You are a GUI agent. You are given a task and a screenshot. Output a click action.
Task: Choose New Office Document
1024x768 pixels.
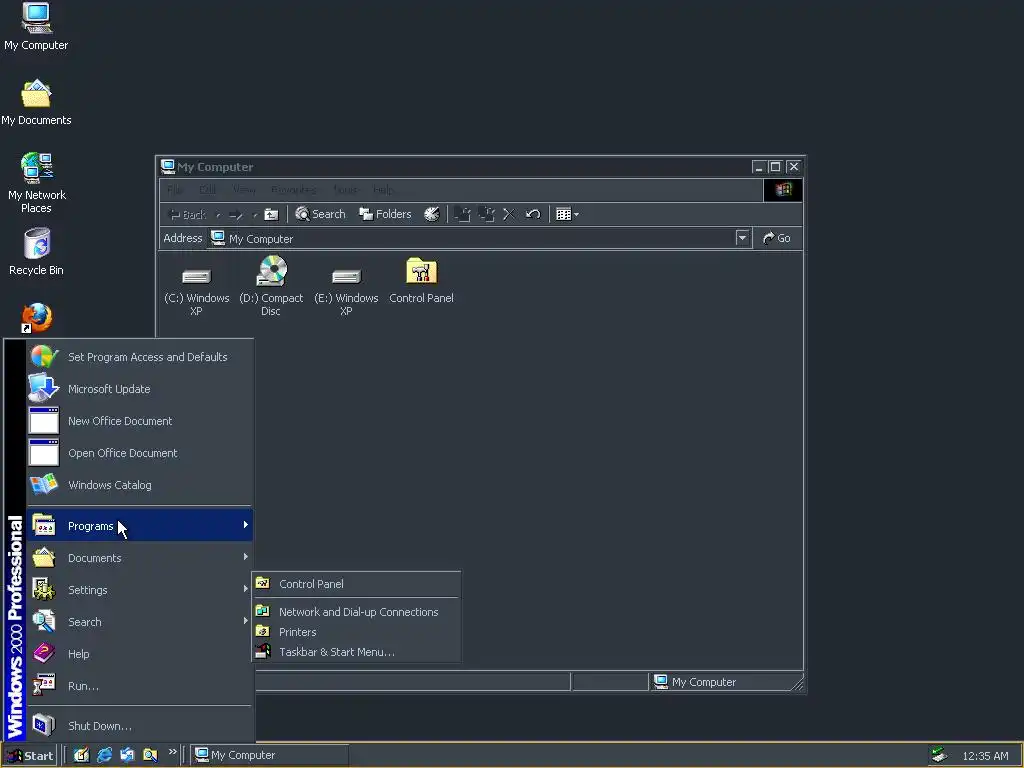click(x=139, y=421)
